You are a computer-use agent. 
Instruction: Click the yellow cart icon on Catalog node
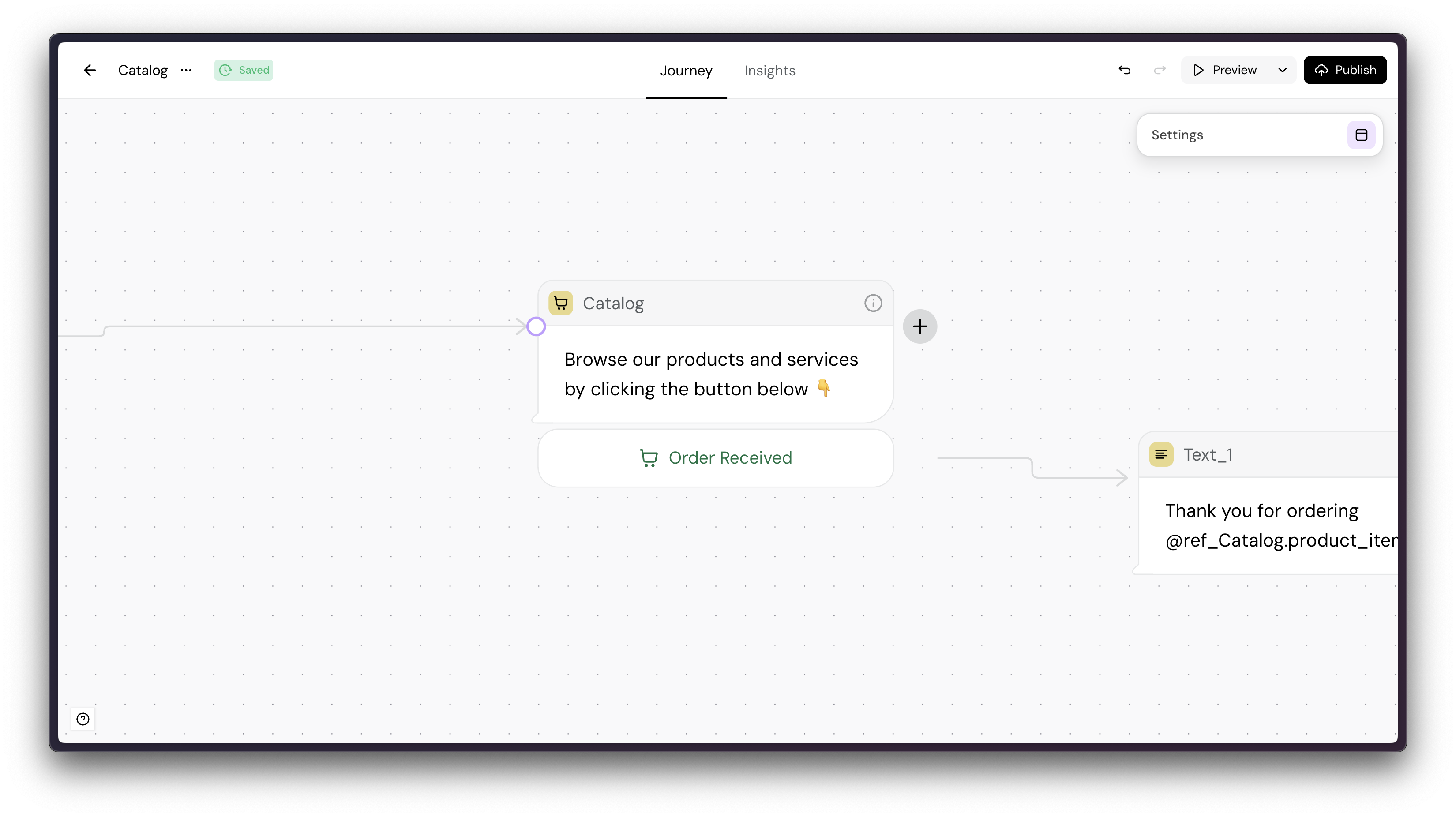click(561, 304)
